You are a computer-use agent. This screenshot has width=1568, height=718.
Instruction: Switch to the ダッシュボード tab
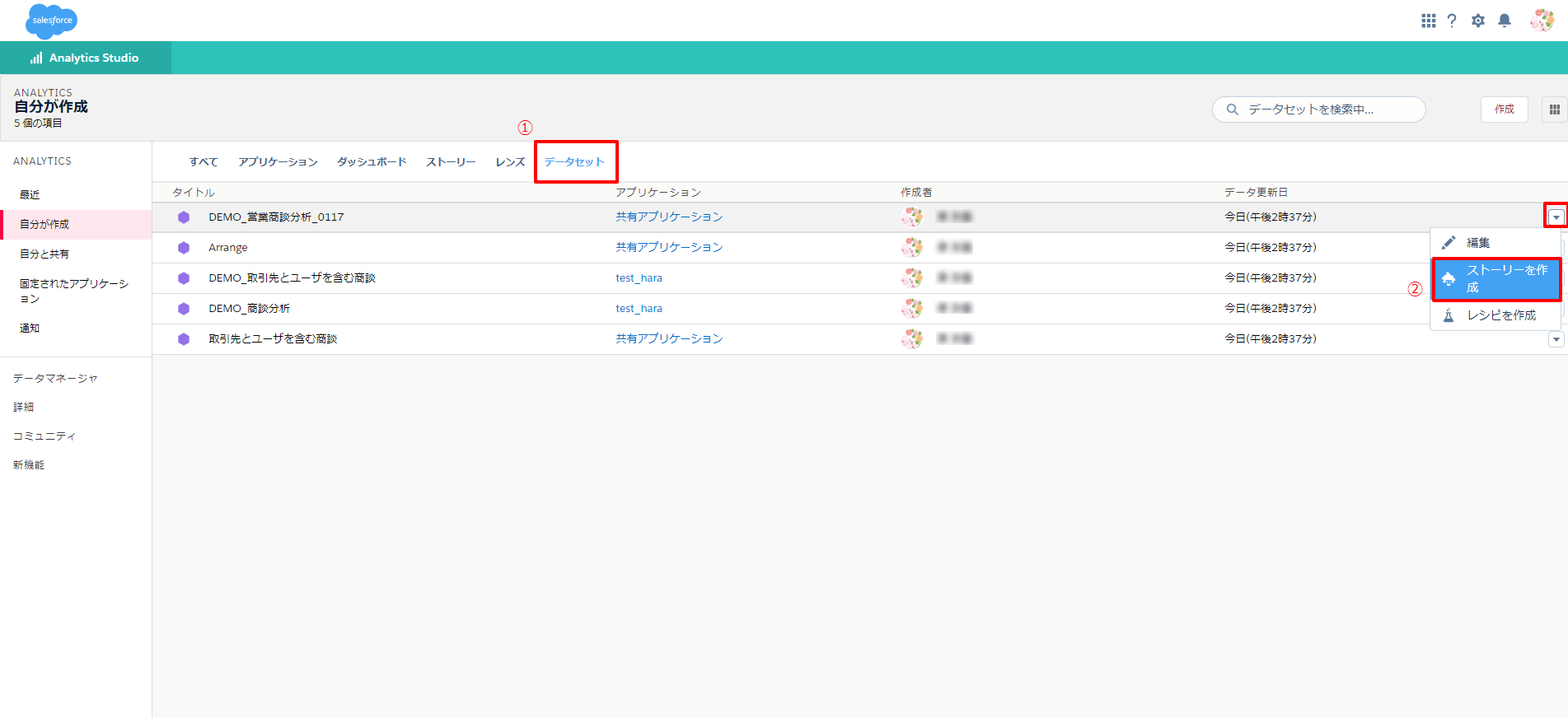pos(372,162)
